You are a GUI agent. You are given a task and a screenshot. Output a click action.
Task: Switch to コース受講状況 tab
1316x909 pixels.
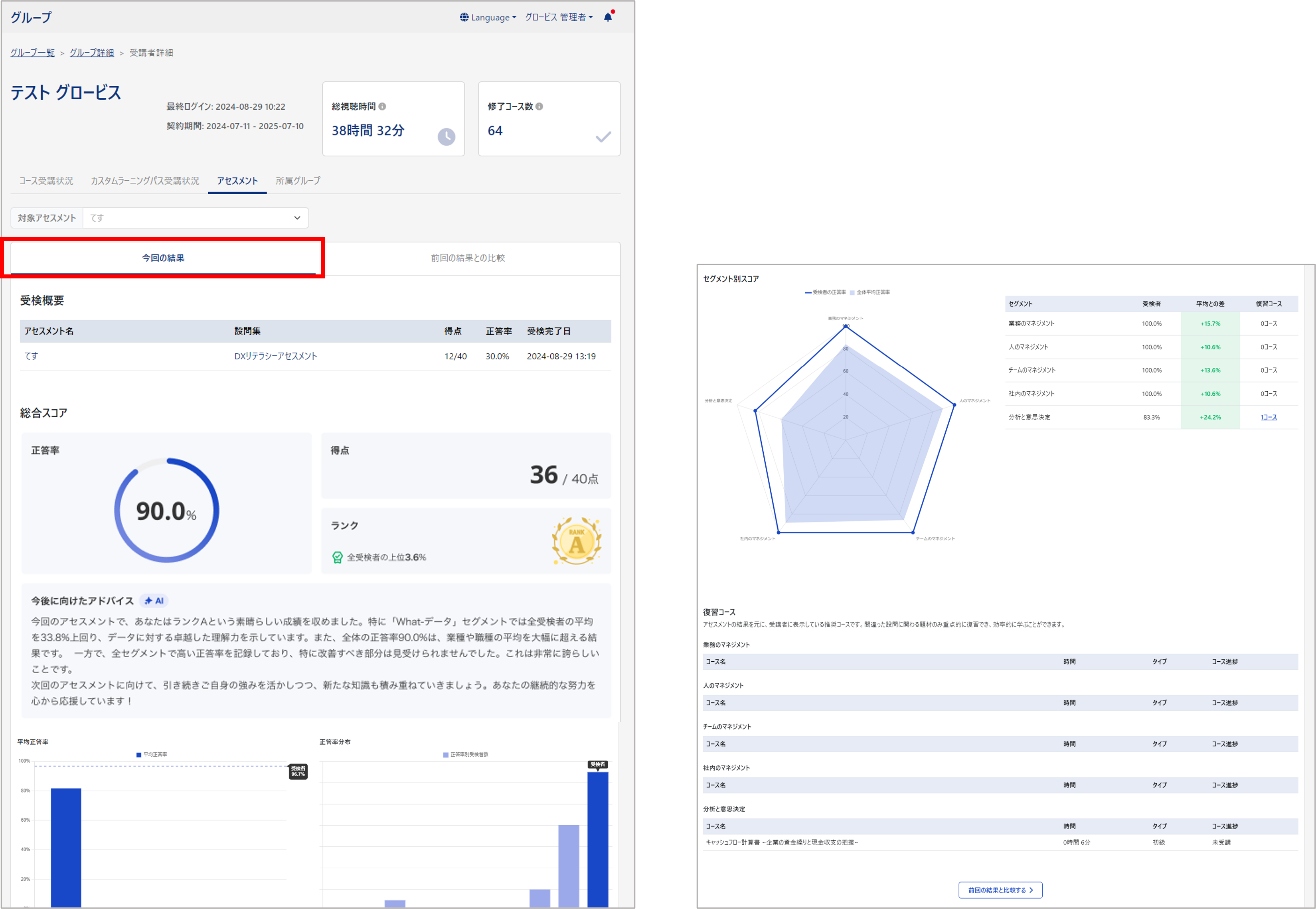46,181
